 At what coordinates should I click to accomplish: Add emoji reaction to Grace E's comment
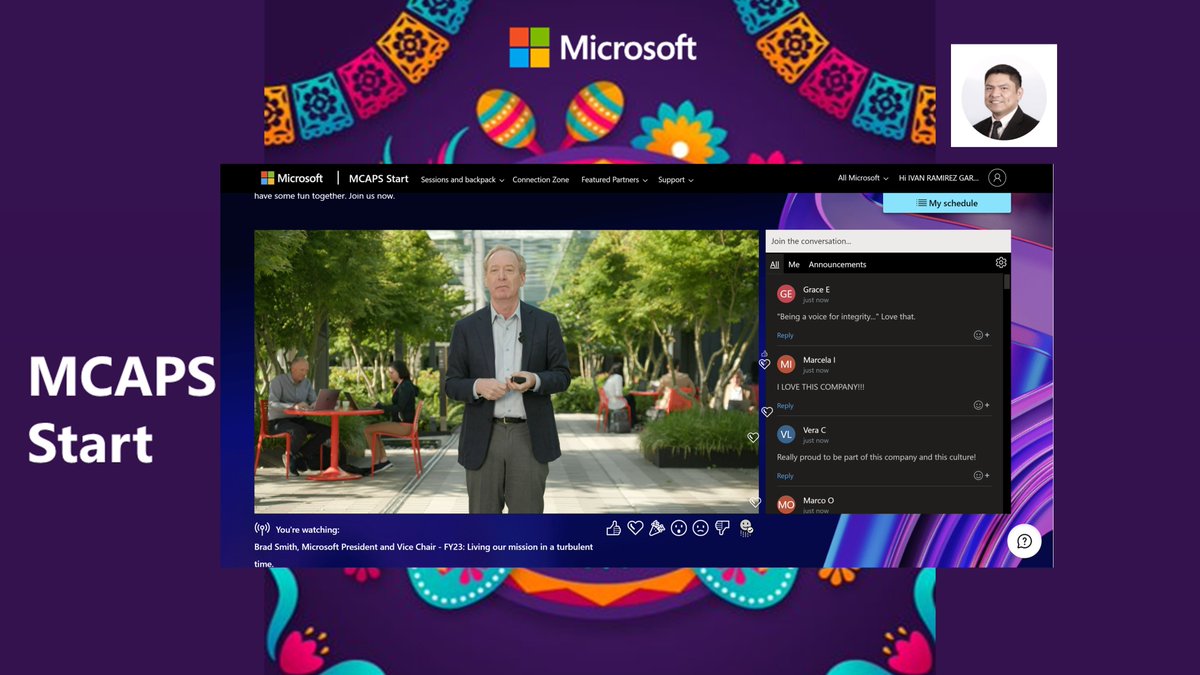(x=982, y=335)
